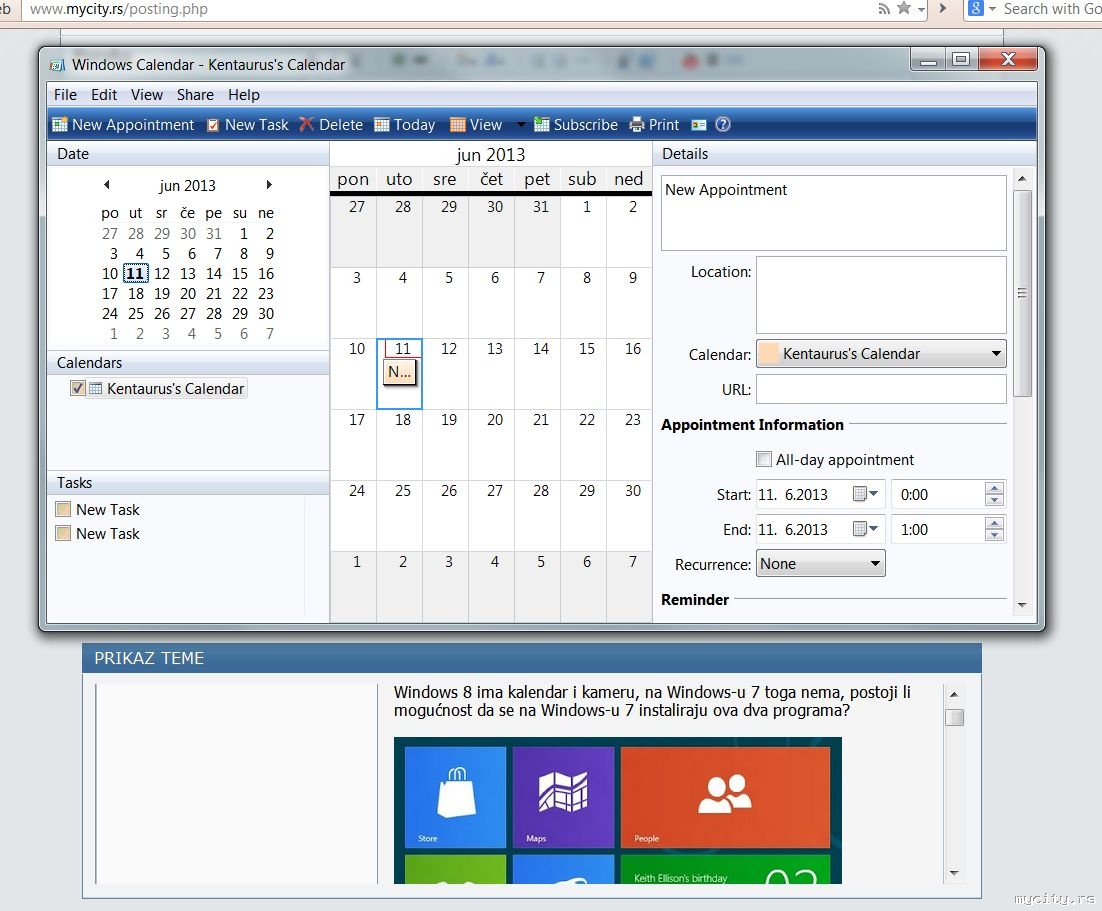Click the Subscribe calendar icon
The width and height of the screenshot is (1102, 911).
541,124
